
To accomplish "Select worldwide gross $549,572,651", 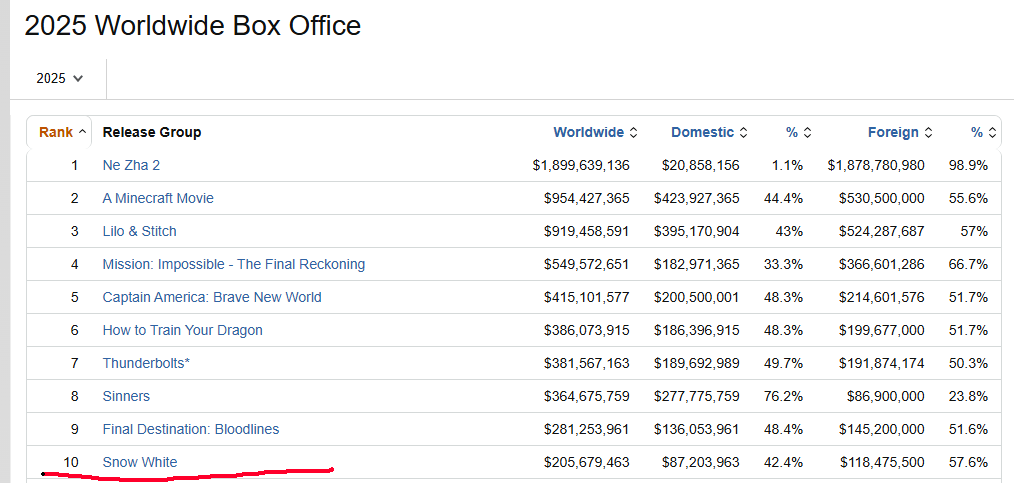I will click(587, 264).
